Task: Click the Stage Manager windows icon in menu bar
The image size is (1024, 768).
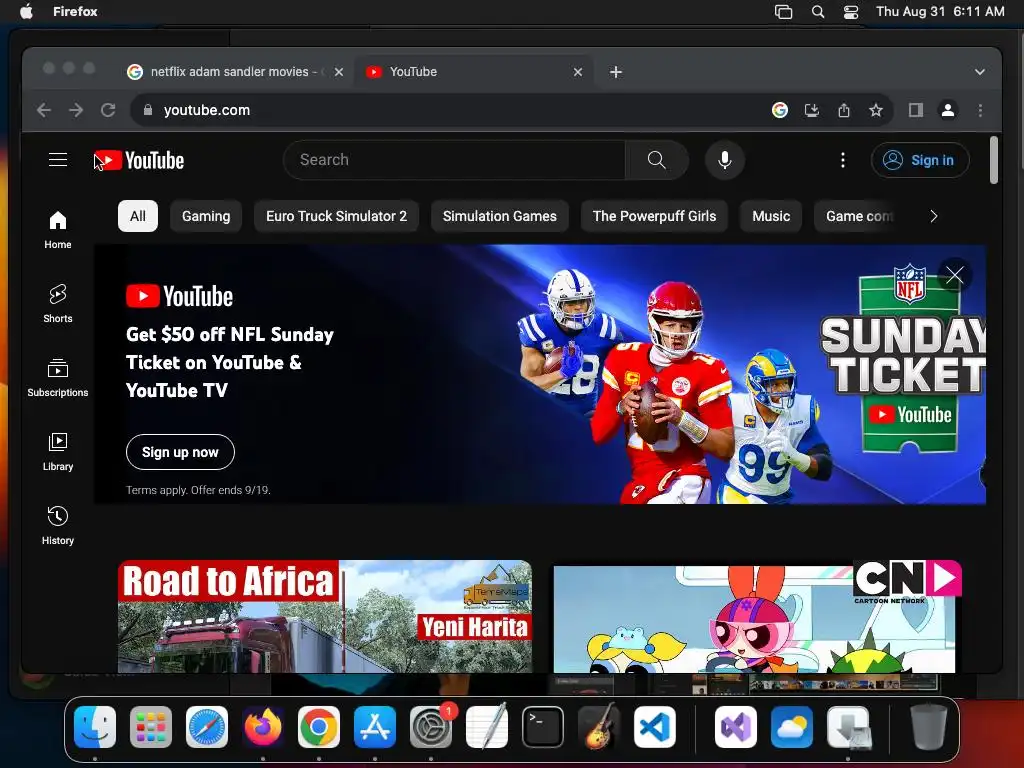Action: (783, 11)
